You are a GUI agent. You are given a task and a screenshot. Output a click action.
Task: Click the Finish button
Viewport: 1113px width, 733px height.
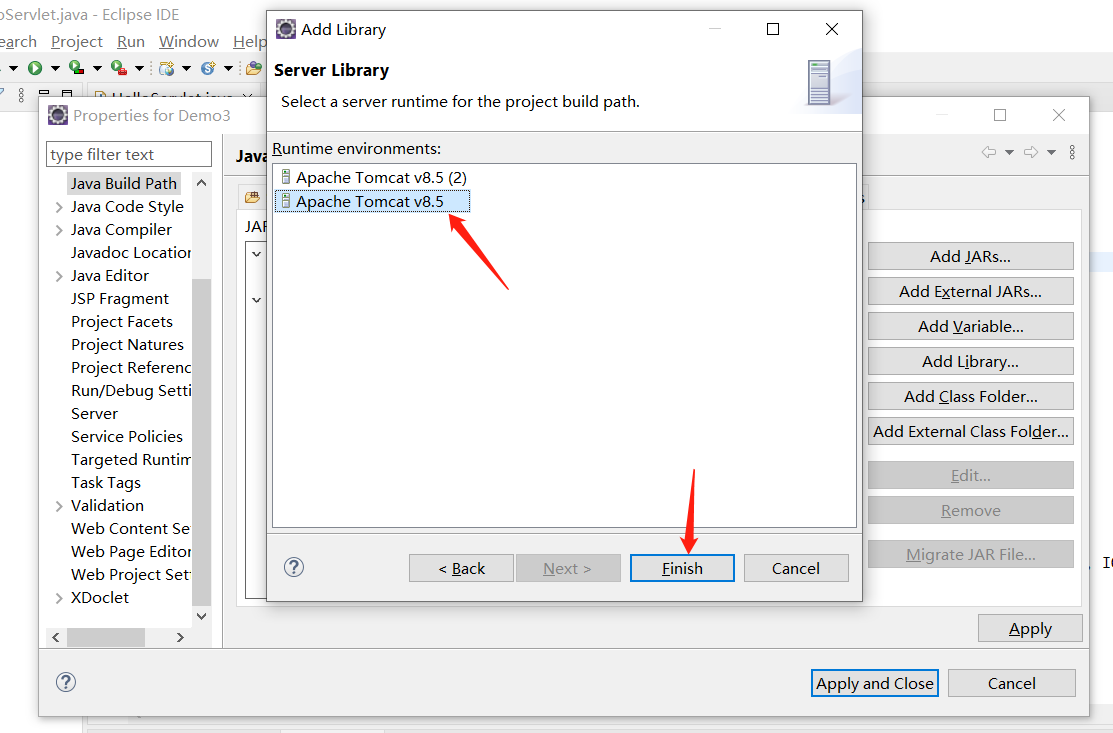click(x=682, y=568)
